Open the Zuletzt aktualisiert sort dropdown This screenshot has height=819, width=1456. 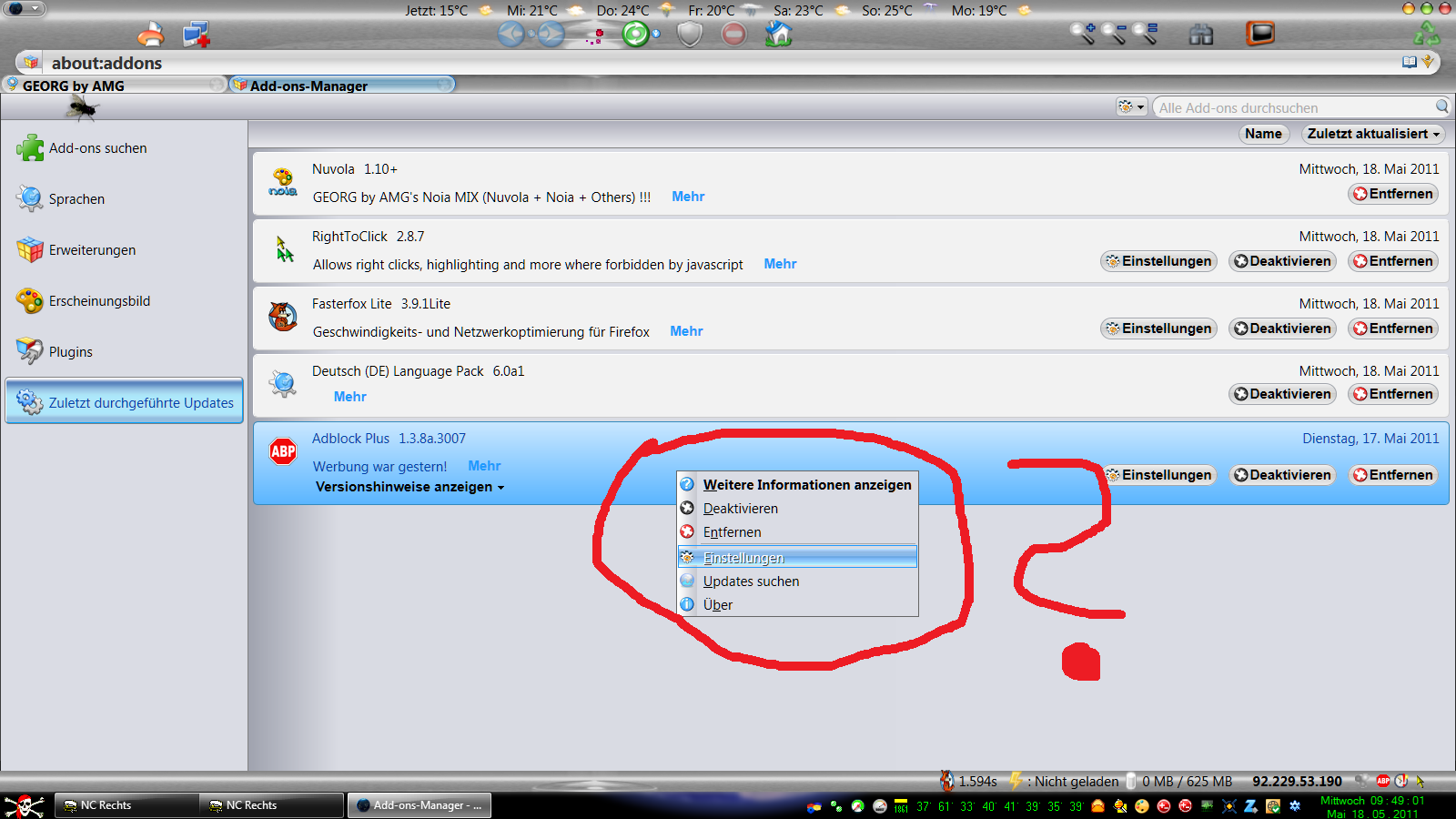pyautogui.click(x=1373, y=134)
